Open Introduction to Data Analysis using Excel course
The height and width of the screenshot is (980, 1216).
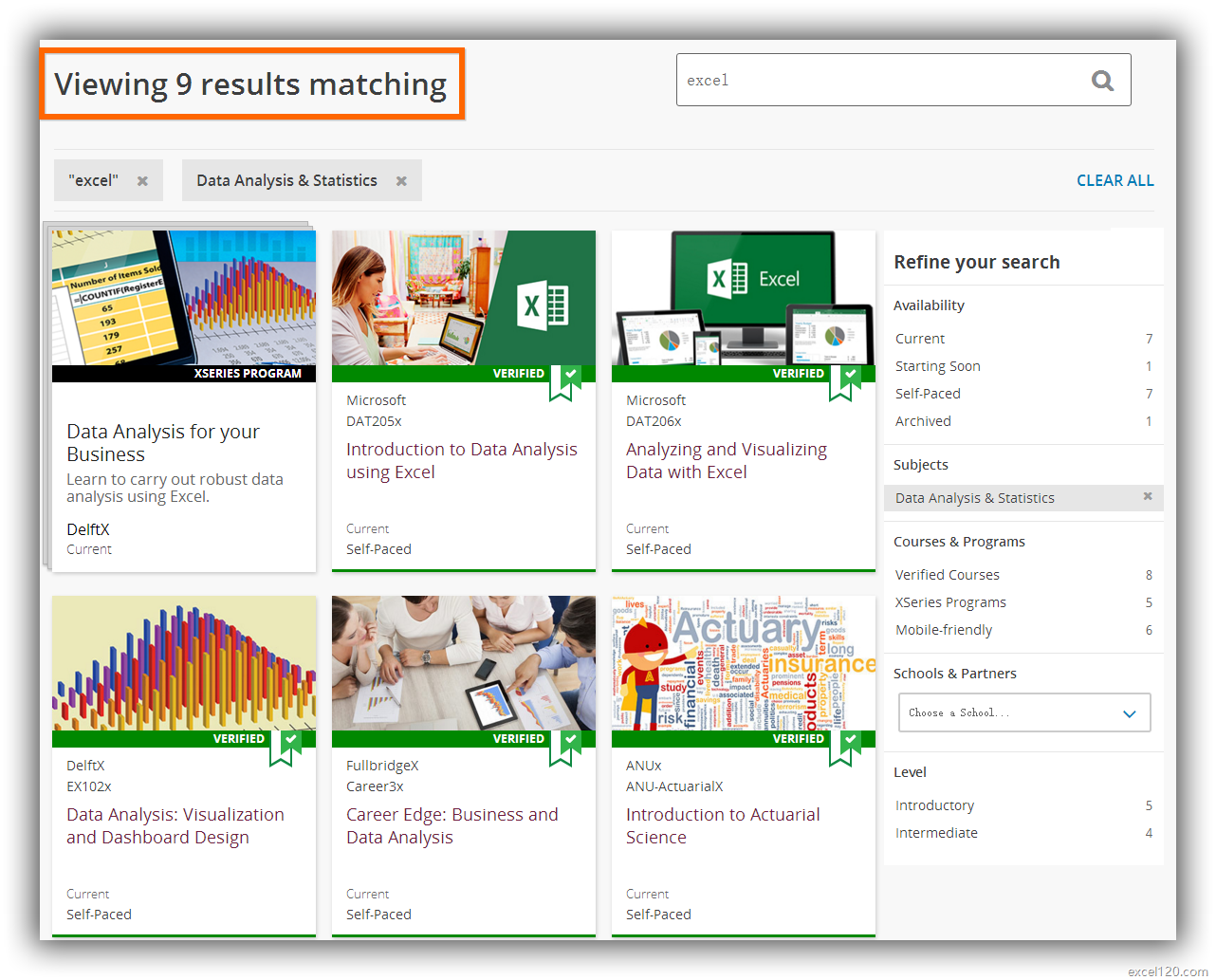tap(461, 461)
